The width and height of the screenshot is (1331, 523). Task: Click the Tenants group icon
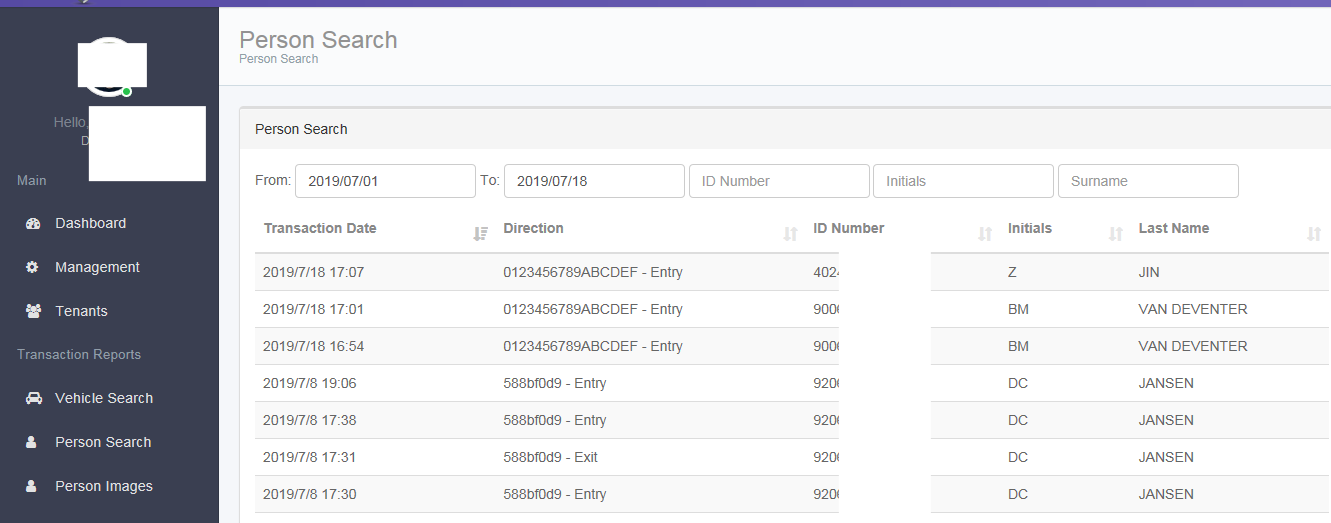pos(33,312)
